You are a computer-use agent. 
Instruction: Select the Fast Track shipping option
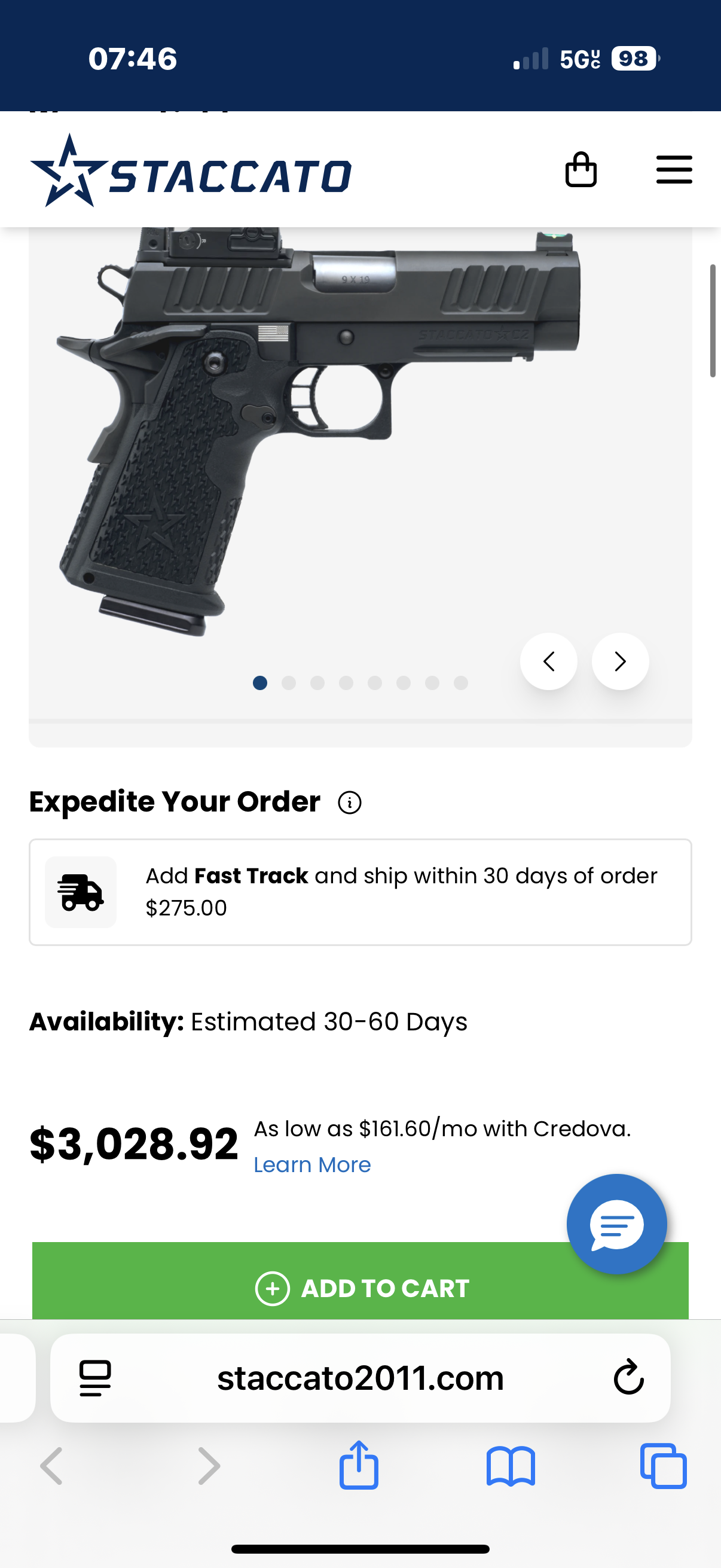pos(360,892)
